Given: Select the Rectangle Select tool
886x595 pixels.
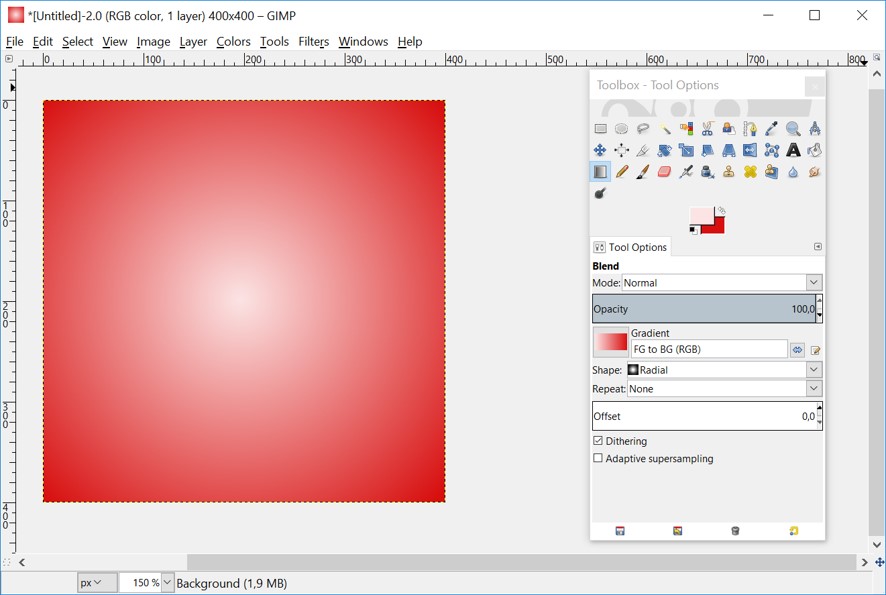Looking at the screenshot, I should [600, 129].
